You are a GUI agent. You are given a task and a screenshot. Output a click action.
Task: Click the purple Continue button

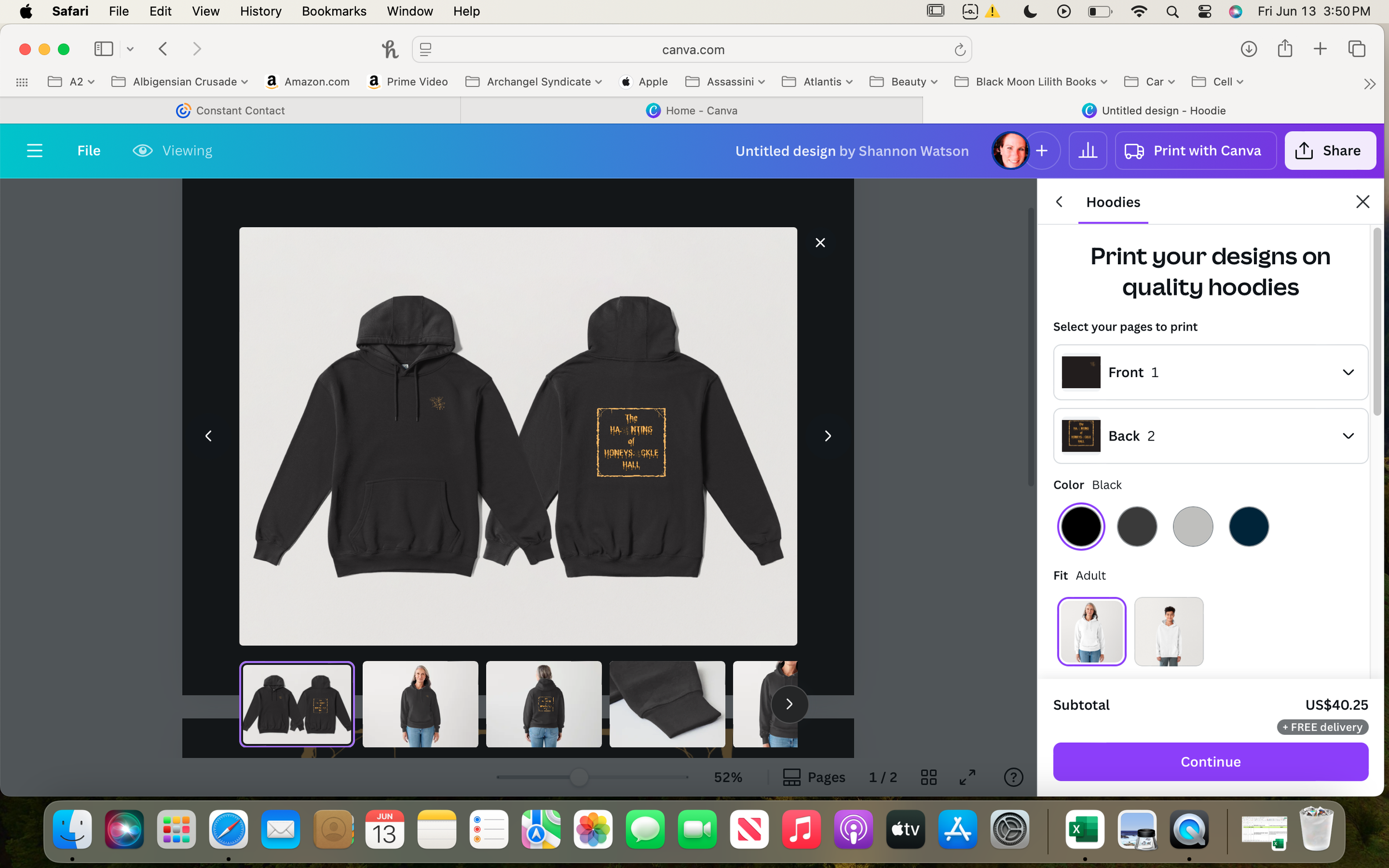tap(1211, 762)
